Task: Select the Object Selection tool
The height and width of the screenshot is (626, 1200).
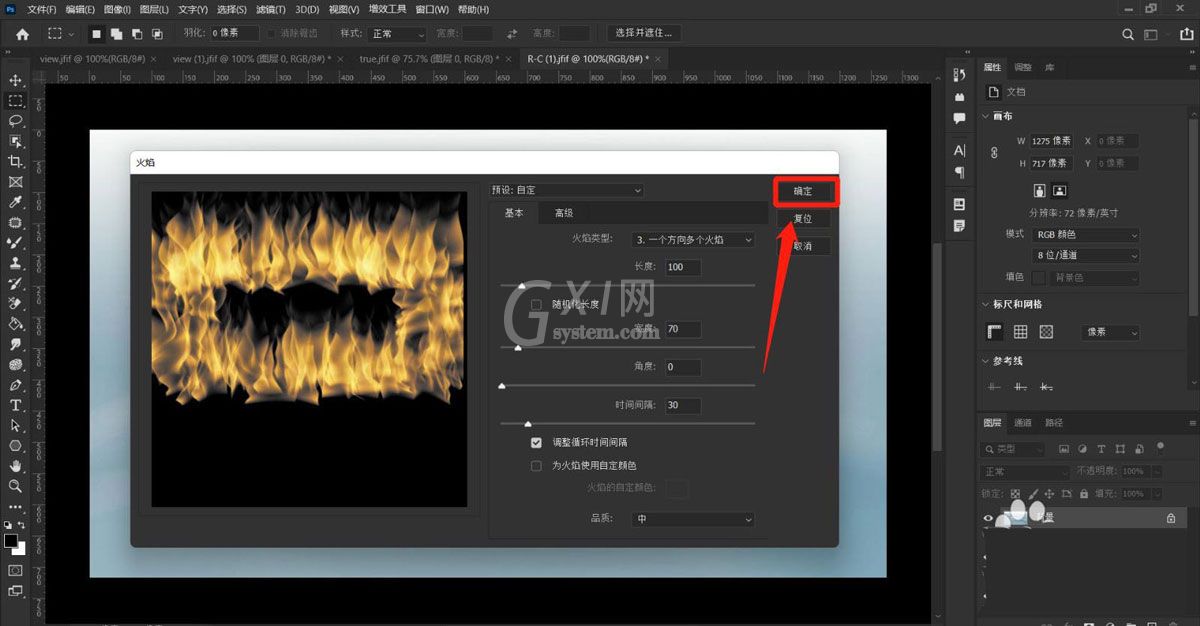Action: pyautogui.click(x=15, y=141)
